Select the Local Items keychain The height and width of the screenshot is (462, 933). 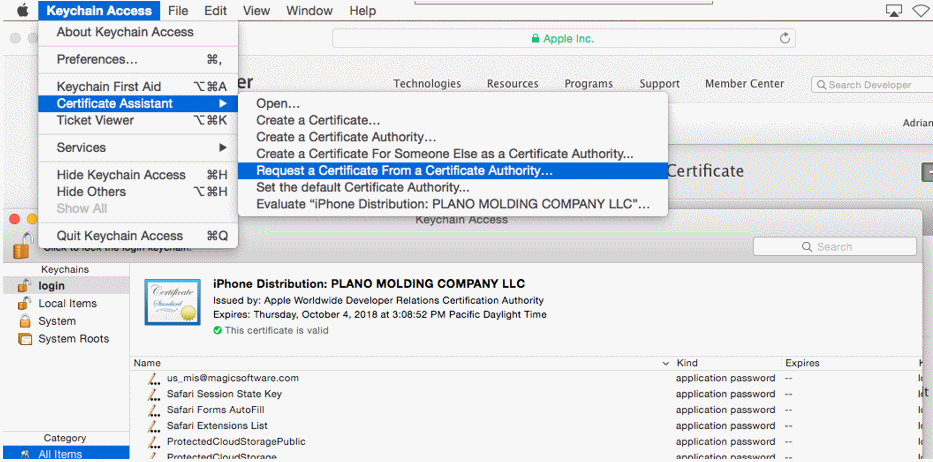click(x=65, y=303)
